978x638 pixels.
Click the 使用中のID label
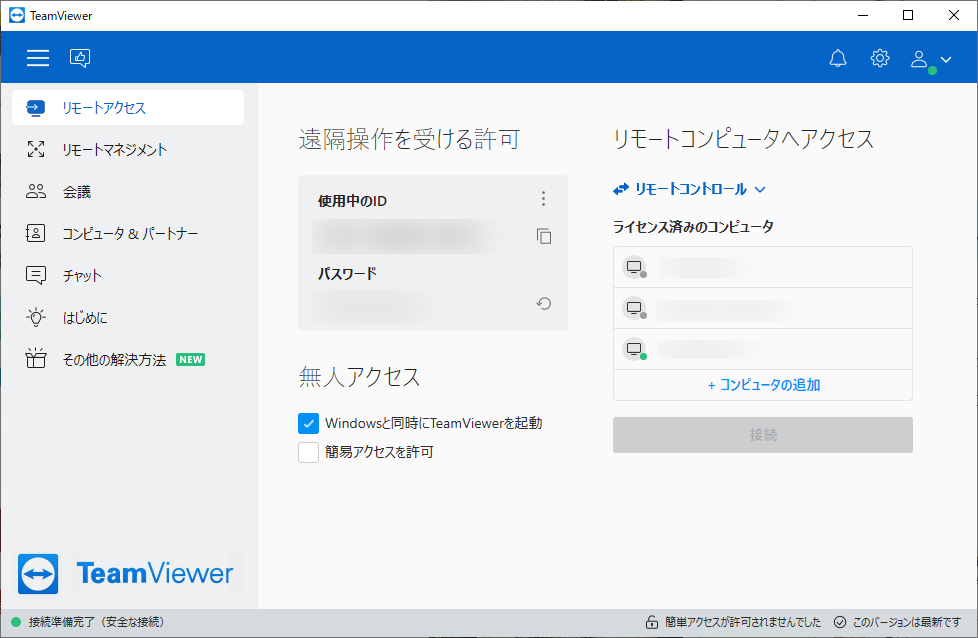352,201
